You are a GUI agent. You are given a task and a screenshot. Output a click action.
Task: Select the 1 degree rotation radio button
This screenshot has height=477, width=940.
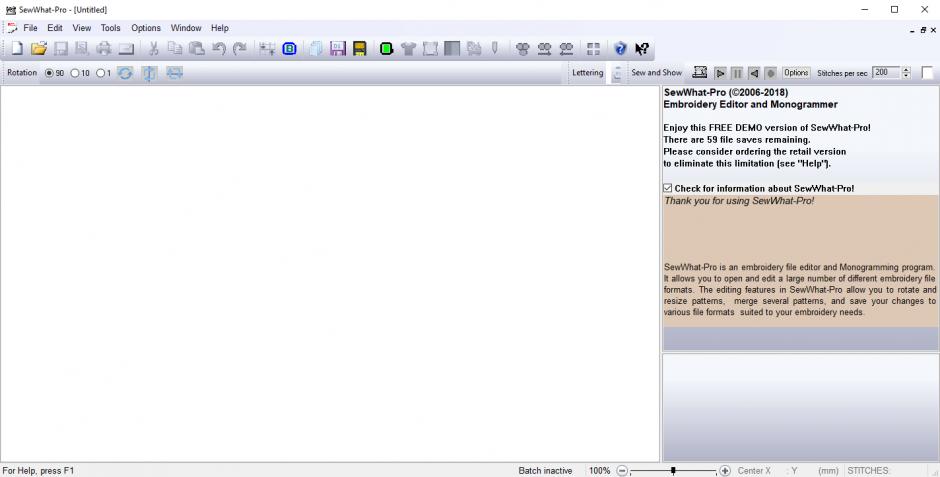tap(101, 73)
